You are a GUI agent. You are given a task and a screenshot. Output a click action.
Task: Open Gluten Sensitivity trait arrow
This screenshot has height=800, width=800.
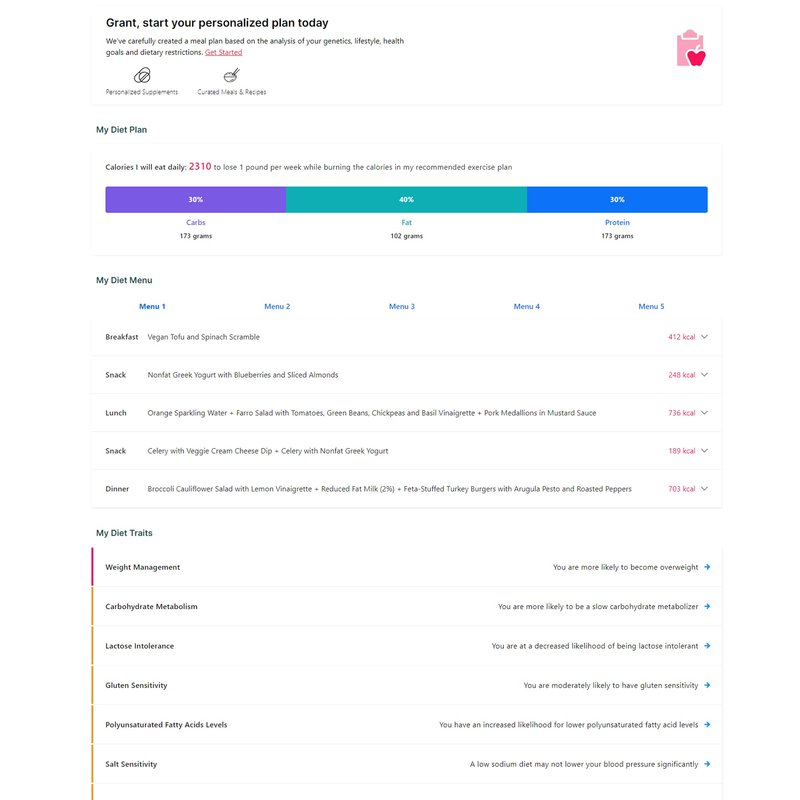tap(707, 685)
